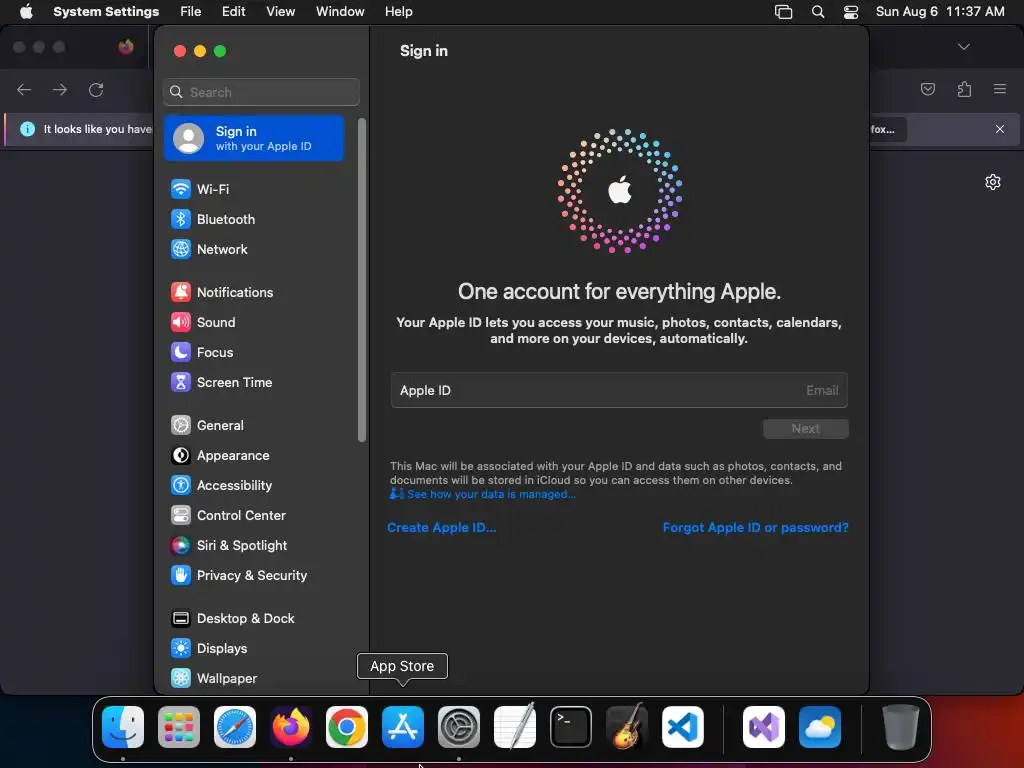This screenshot has width=1024, height=768.
Task: Open Launchpad from the Dock
Action: pyautogui.click(x=179, y=727)
